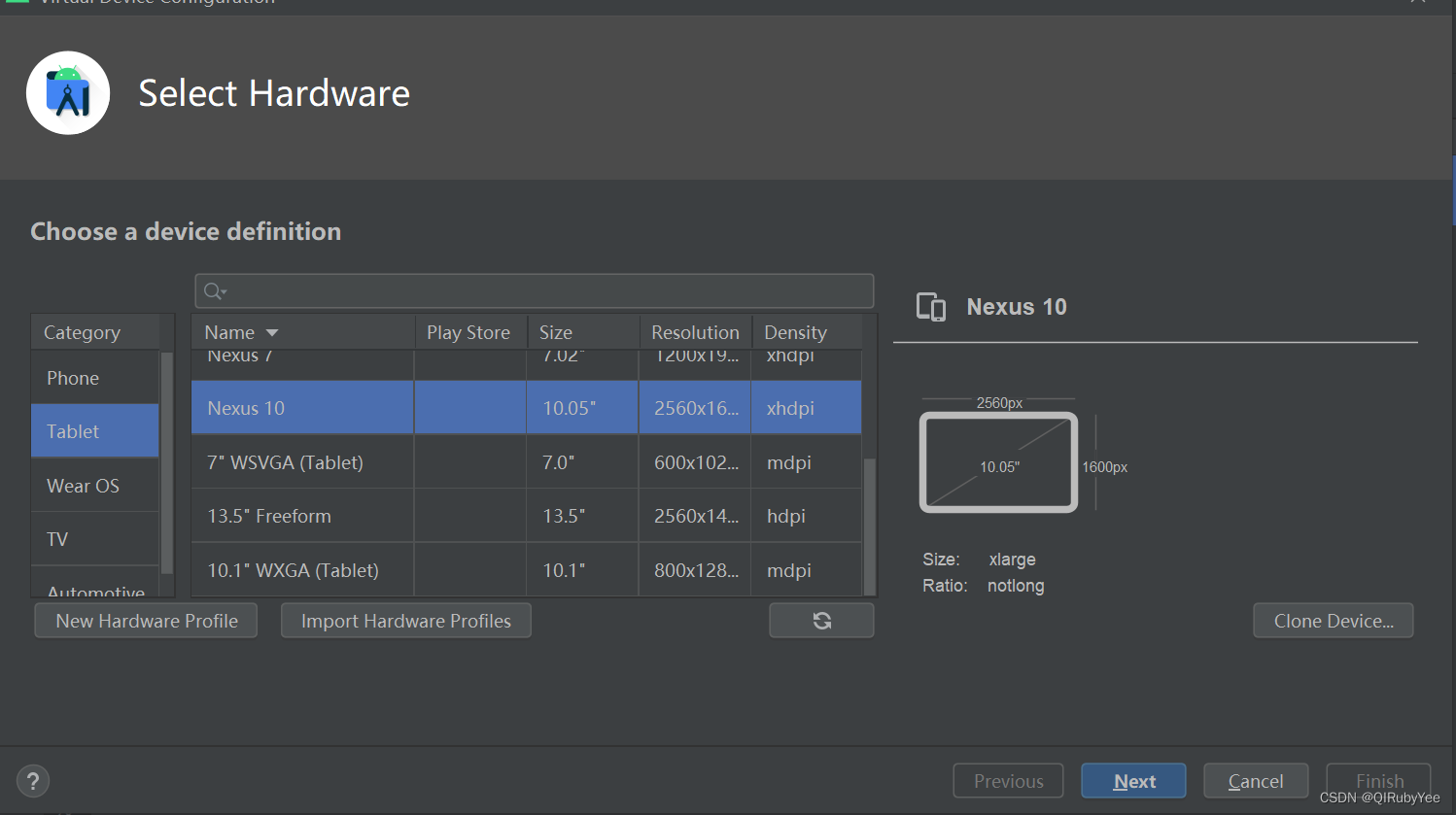Screen dimensions: 1456x815
Task: Click the Play Store column header
Action: 470,332
